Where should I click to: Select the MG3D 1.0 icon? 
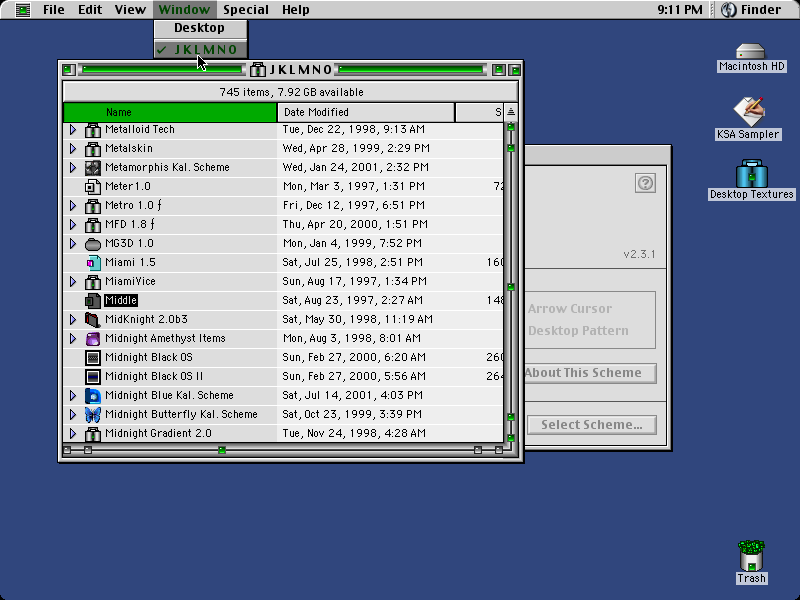92,243
